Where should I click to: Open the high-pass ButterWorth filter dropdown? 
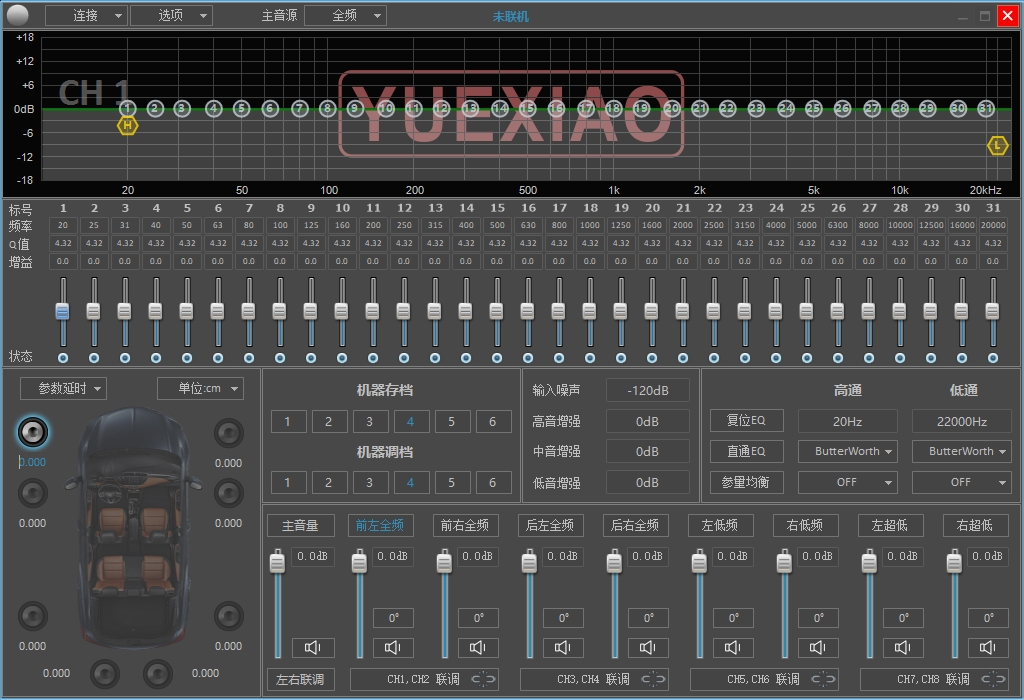tap(848, 451)
